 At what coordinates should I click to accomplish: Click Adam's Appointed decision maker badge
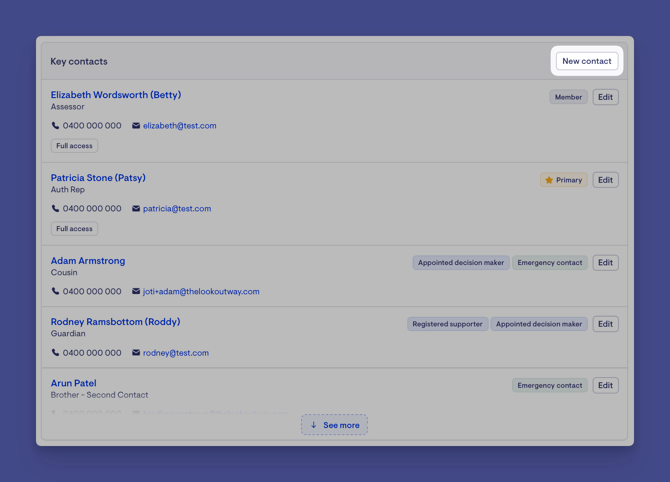pyautogui.click(x=461, y=262)
